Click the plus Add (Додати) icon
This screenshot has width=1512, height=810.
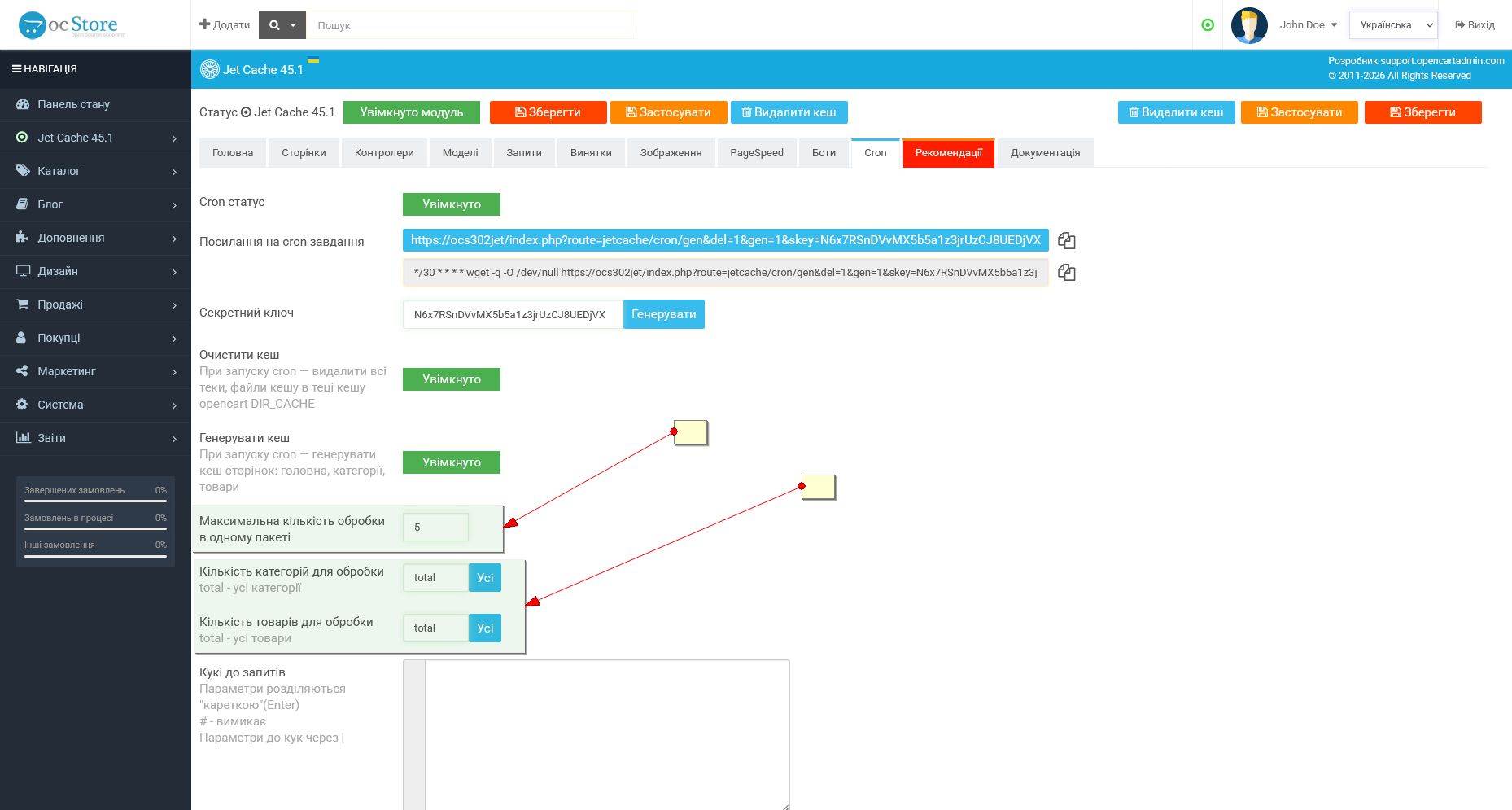tap(205, 24)
